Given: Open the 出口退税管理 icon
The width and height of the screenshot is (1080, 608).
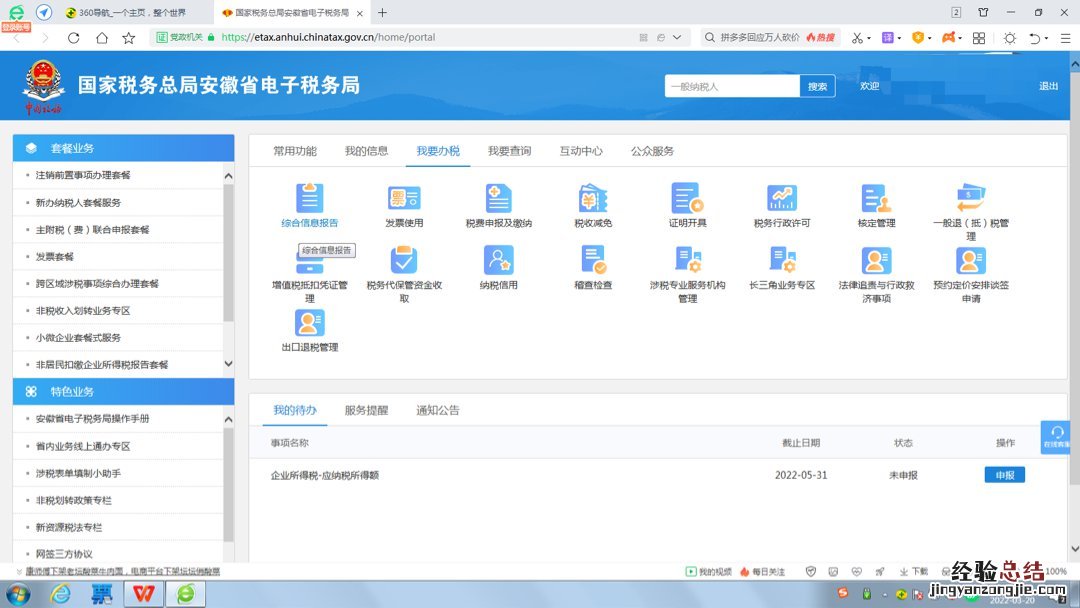Looking at the screenshot, I should 309,323.
